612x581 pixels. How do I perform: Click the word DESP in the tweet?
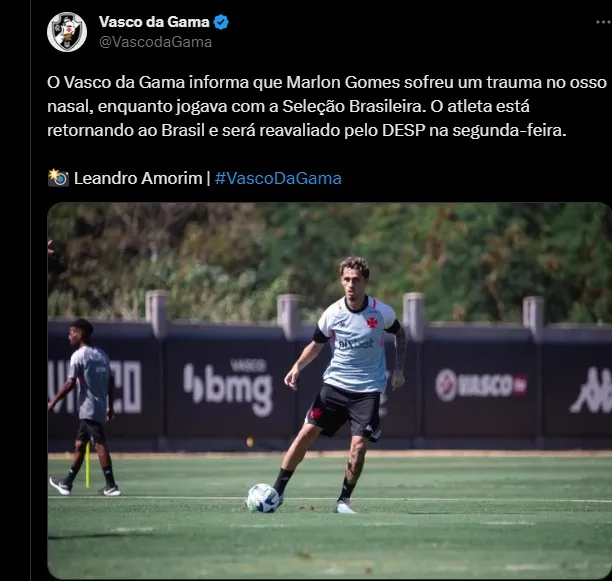[x=403, y=130]
